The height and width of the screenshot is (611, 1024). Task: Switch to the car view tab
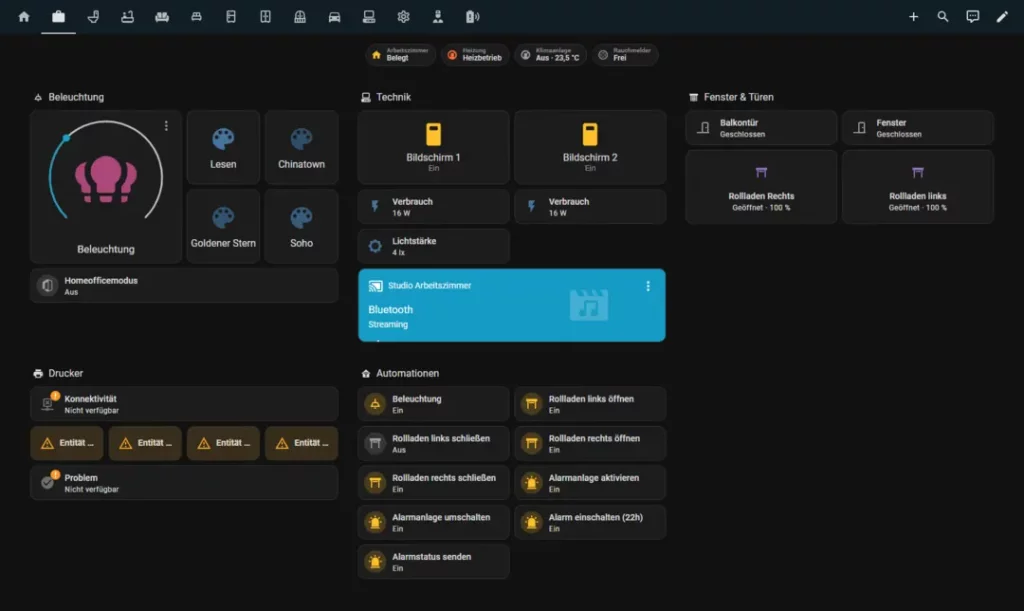[x=334, y=16]
